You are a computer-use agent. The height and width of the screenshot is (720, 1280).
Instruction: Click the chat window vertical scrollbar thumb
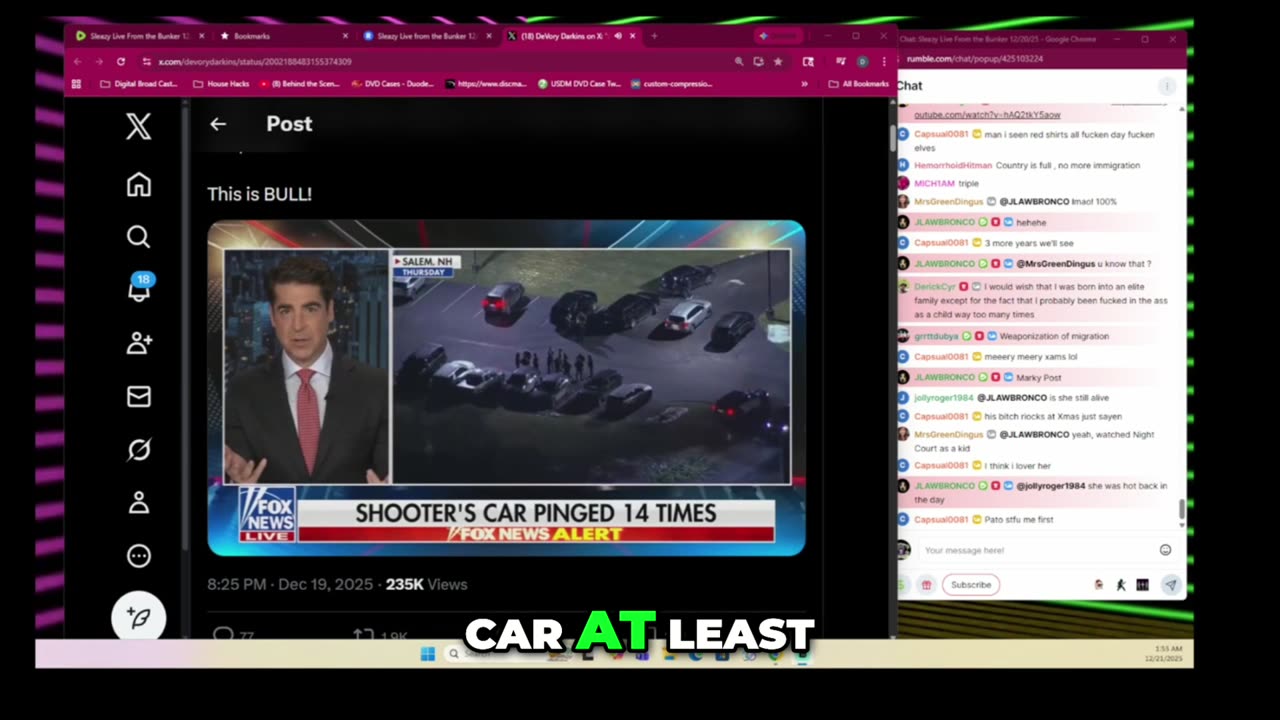(1181, 509)
